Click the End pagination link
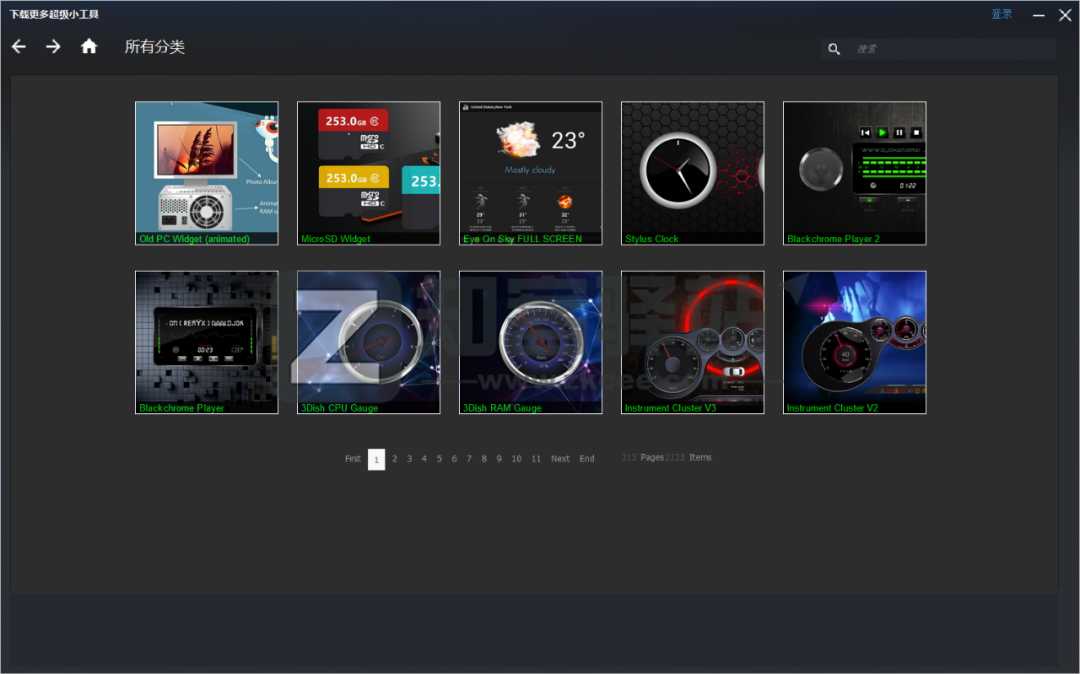 [587, 459]
